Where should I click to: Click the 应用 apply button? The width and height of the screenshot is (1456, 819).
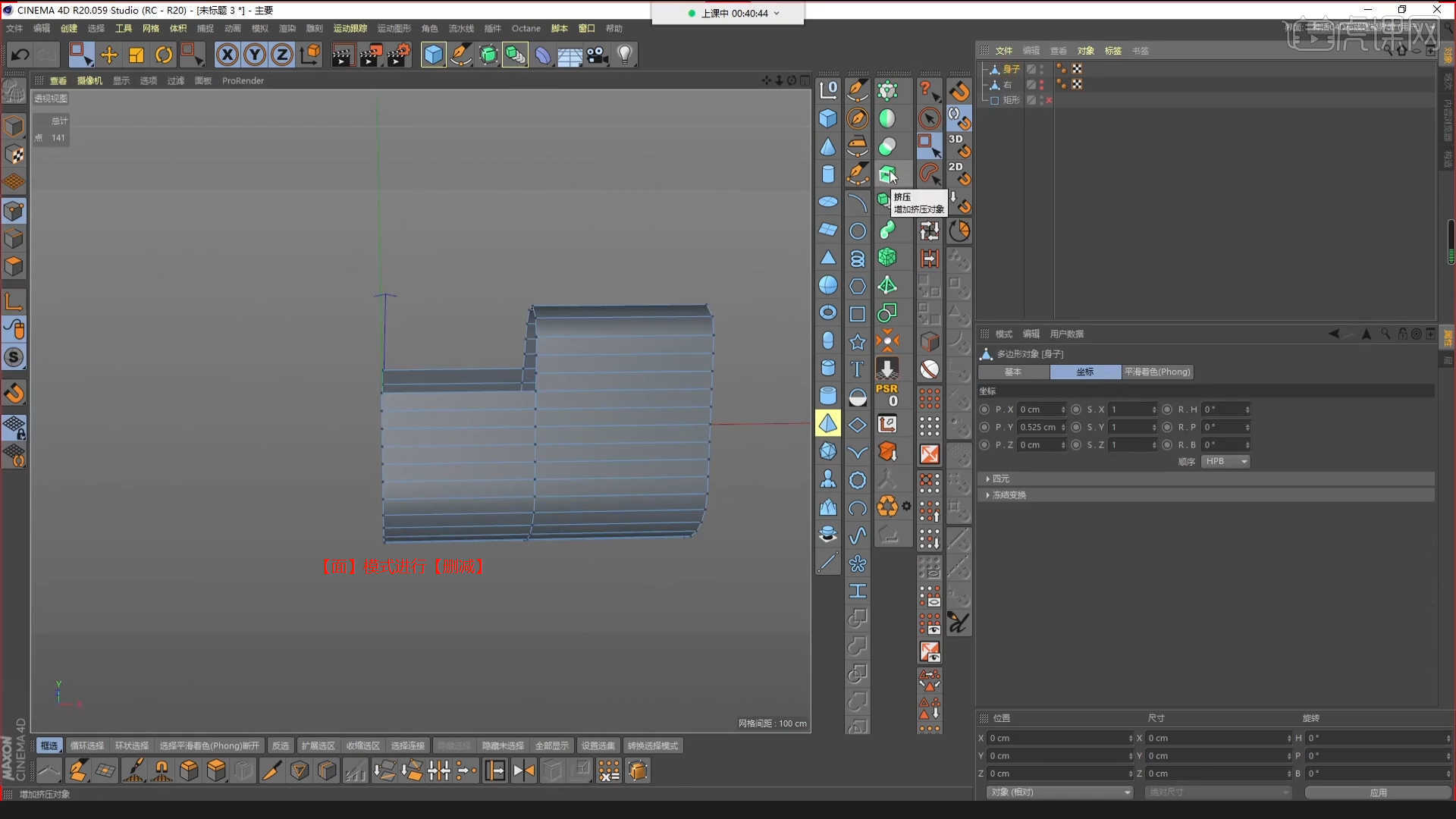coord(1378,792)
